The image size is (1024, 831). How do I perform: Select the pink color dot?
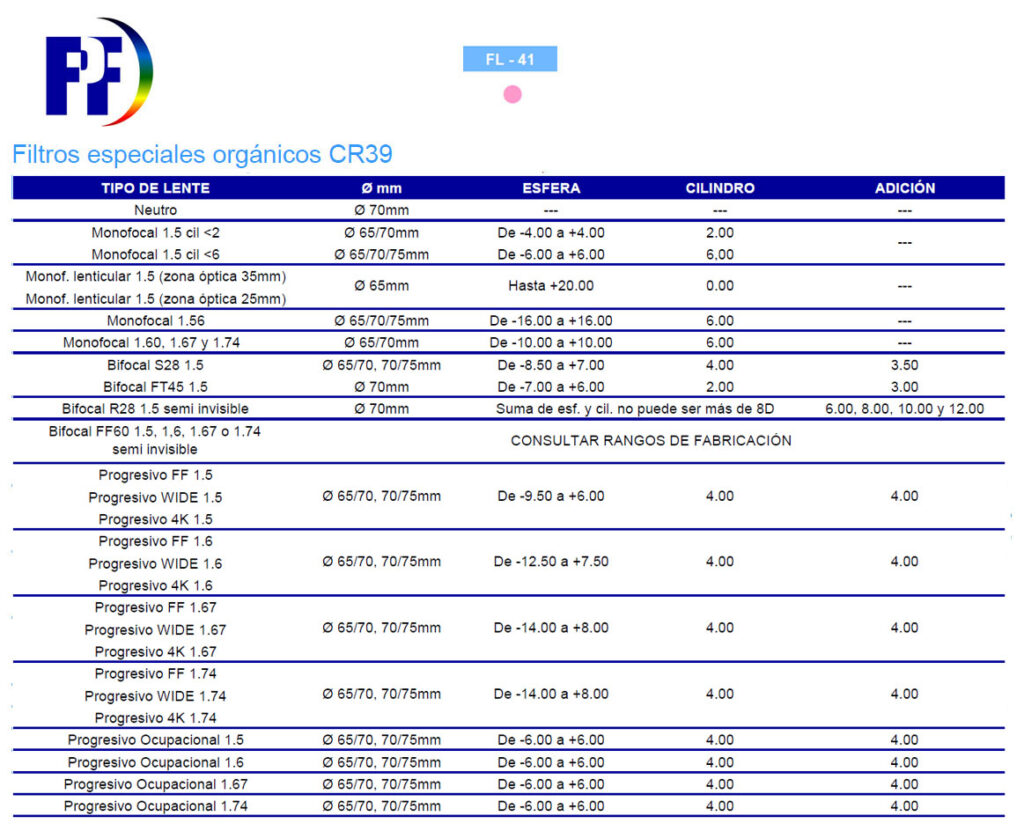(x=512, y=95)
